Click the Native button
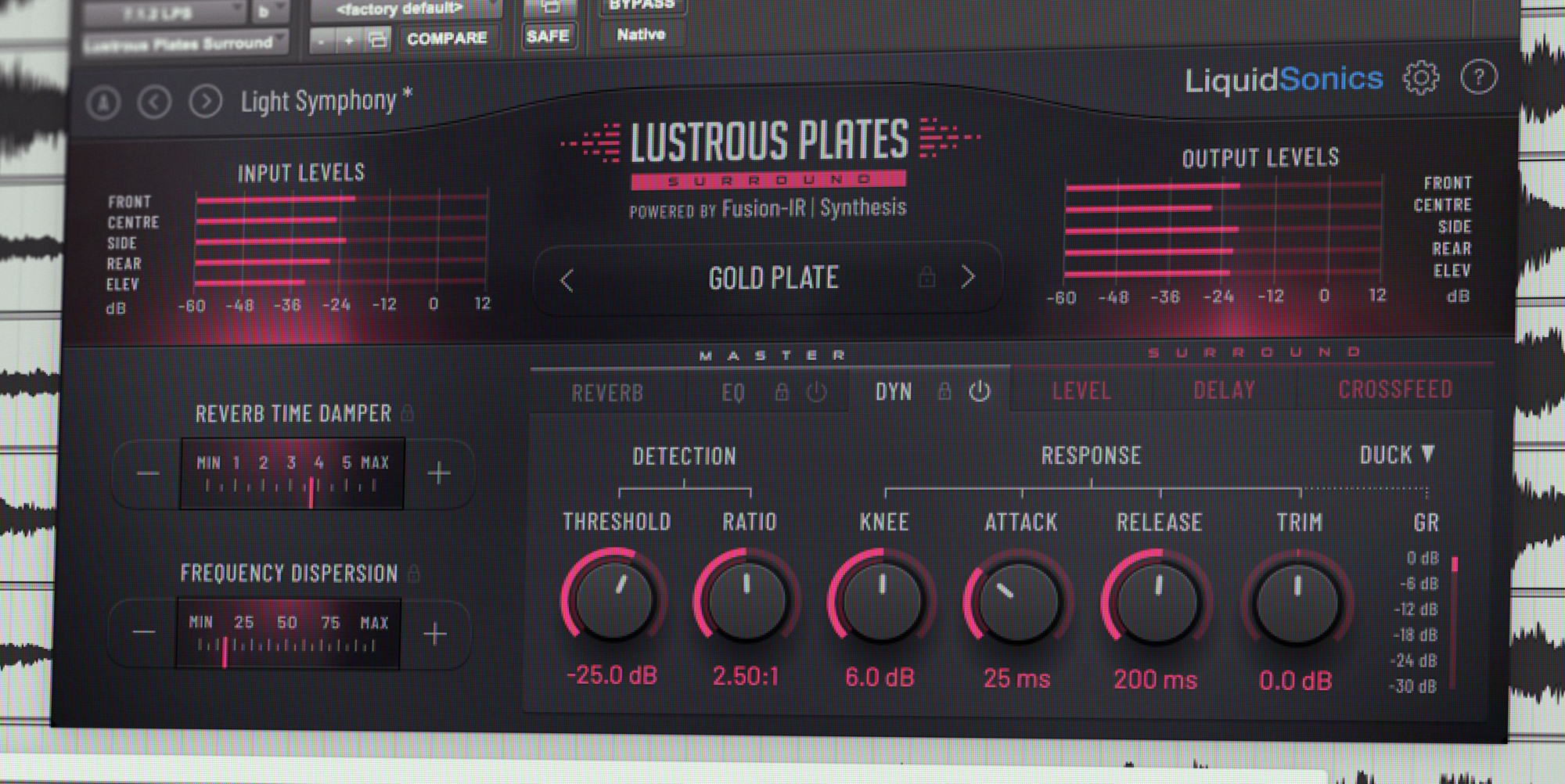Image resolution: width=1565 pixels, height=784 pixels. 641,34
